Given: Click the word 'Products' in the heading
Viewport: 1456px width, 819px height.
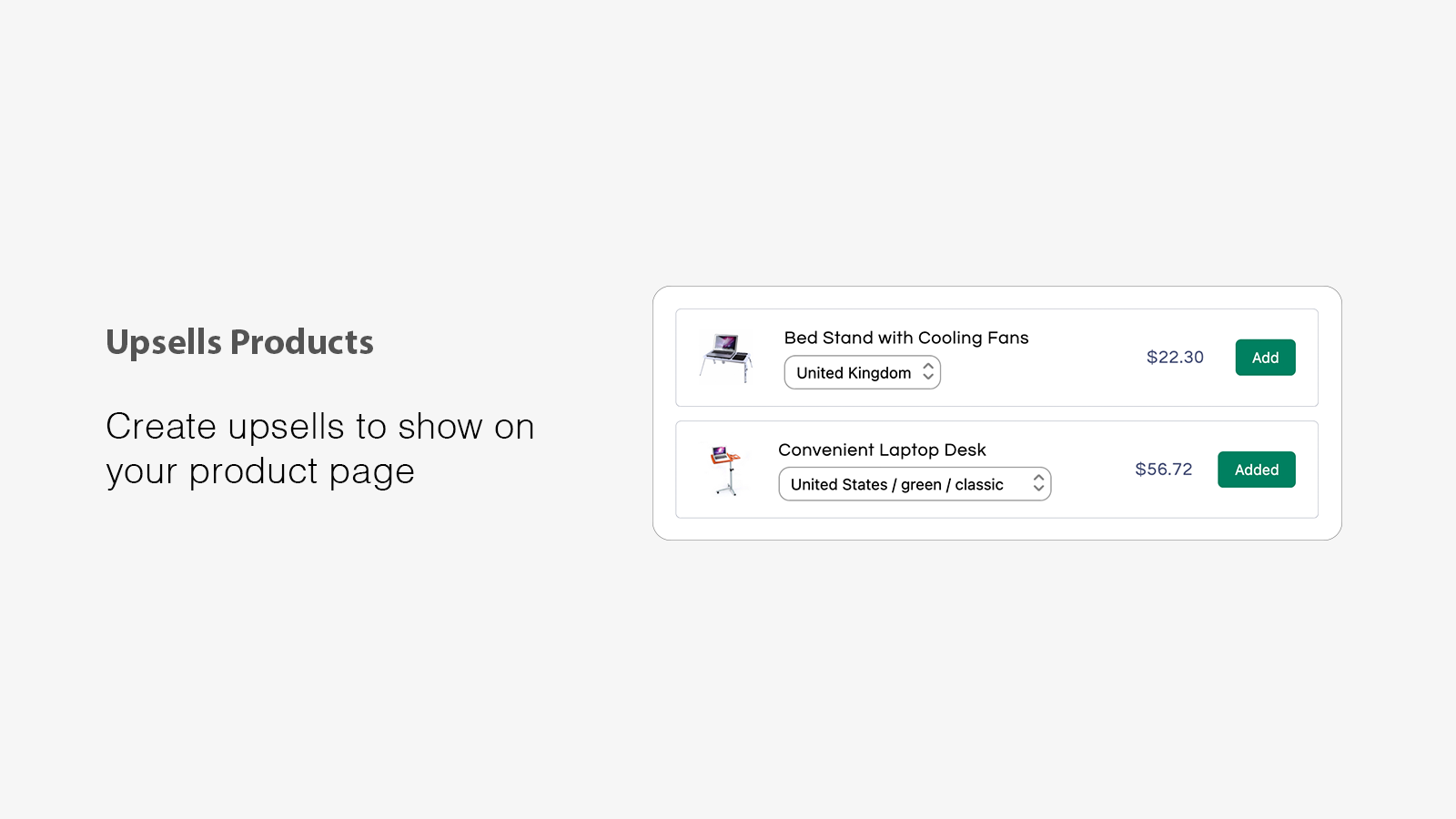Looking at the screenshot, I should pos(301,342).
